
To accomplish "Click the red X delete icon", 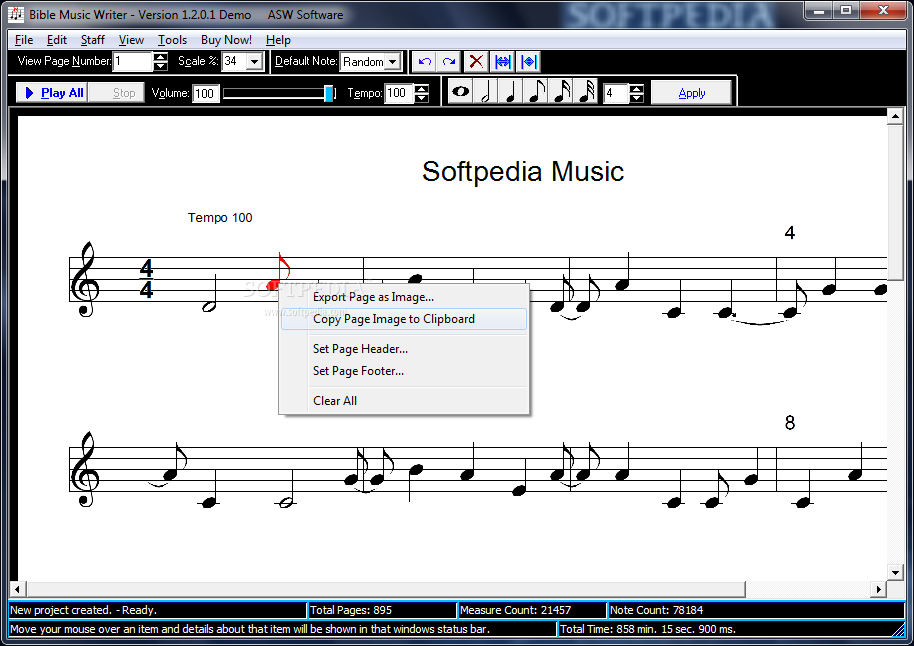I will pos(476,61).
